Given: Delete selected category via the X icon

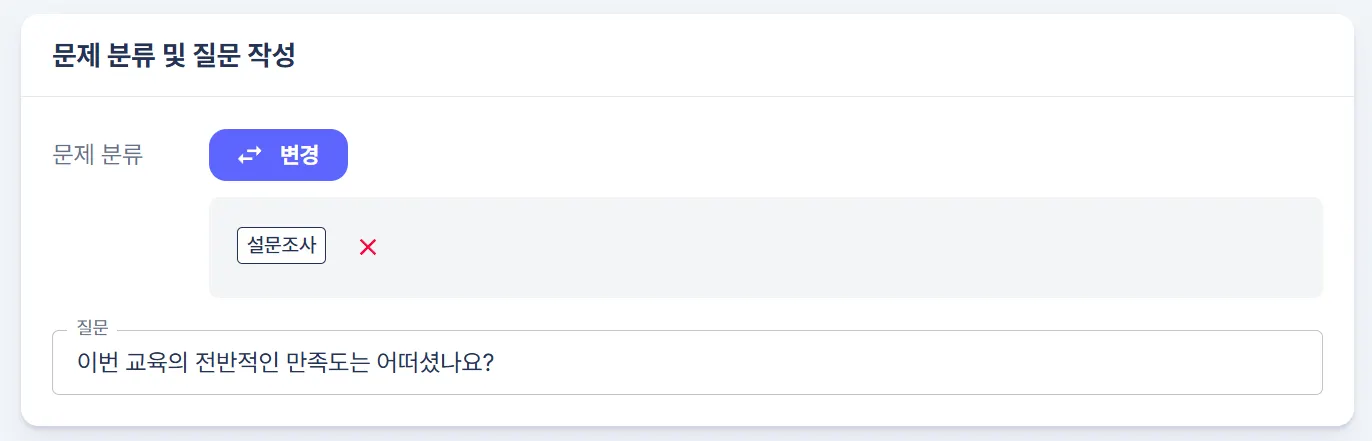Looking at the screenshot, I should click(368, 247).
